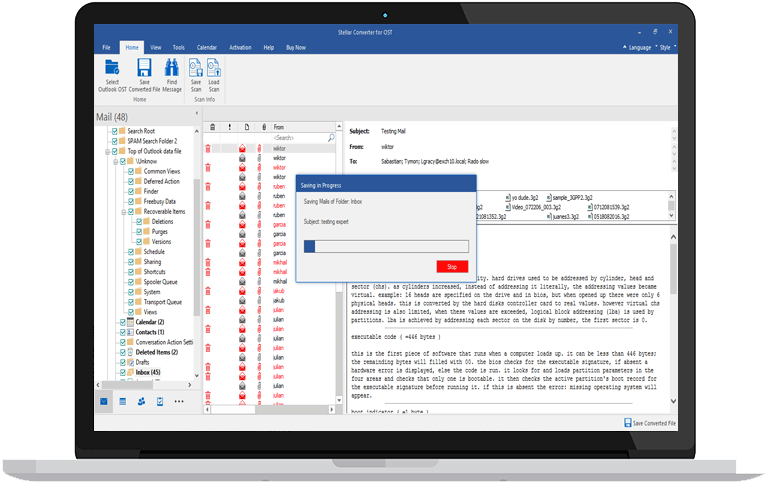Viewport: 772px width, 488px height.
Task: Click item type column header page icon
Action: pyautogui.click(x=247, y=127)
